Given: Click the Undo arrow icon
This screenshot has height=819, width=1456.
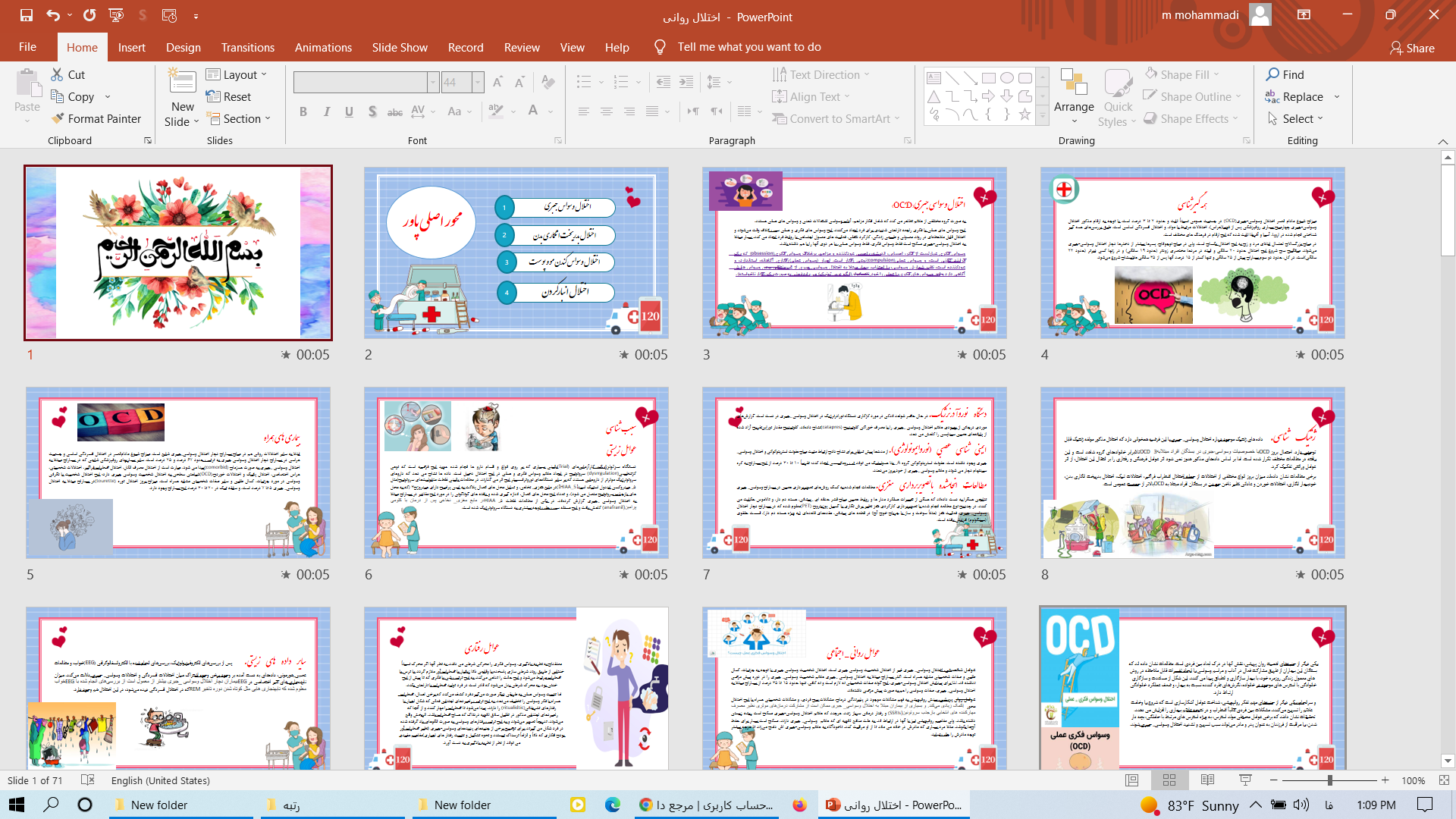Looking at the screenshot, I should pyautogui.click(x=52, y=15).
